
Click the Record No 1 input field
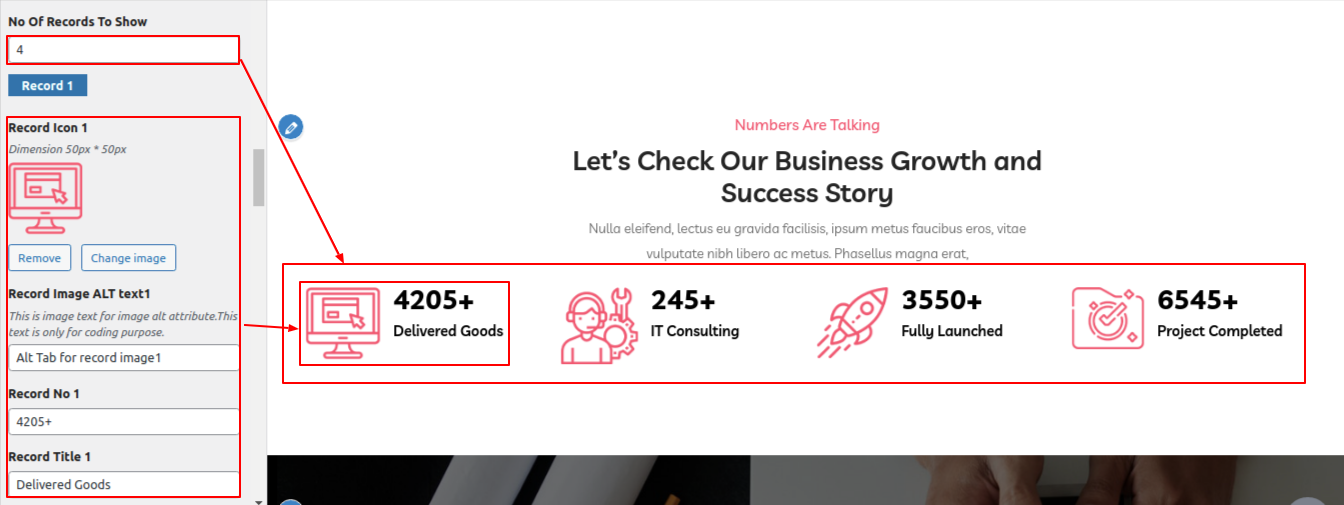123,421
